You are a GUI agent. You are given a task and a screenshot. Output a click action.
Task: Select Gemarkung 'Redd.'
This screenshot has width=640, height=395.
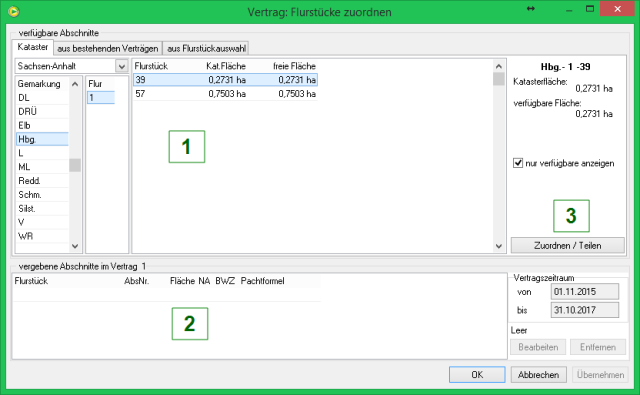click(x=42, y=181)
